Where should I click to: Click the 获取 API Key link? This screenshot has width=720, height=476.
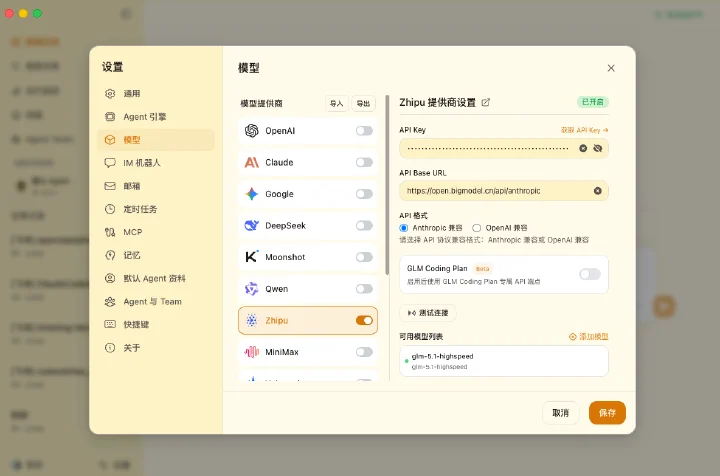[x=584, y=130]
